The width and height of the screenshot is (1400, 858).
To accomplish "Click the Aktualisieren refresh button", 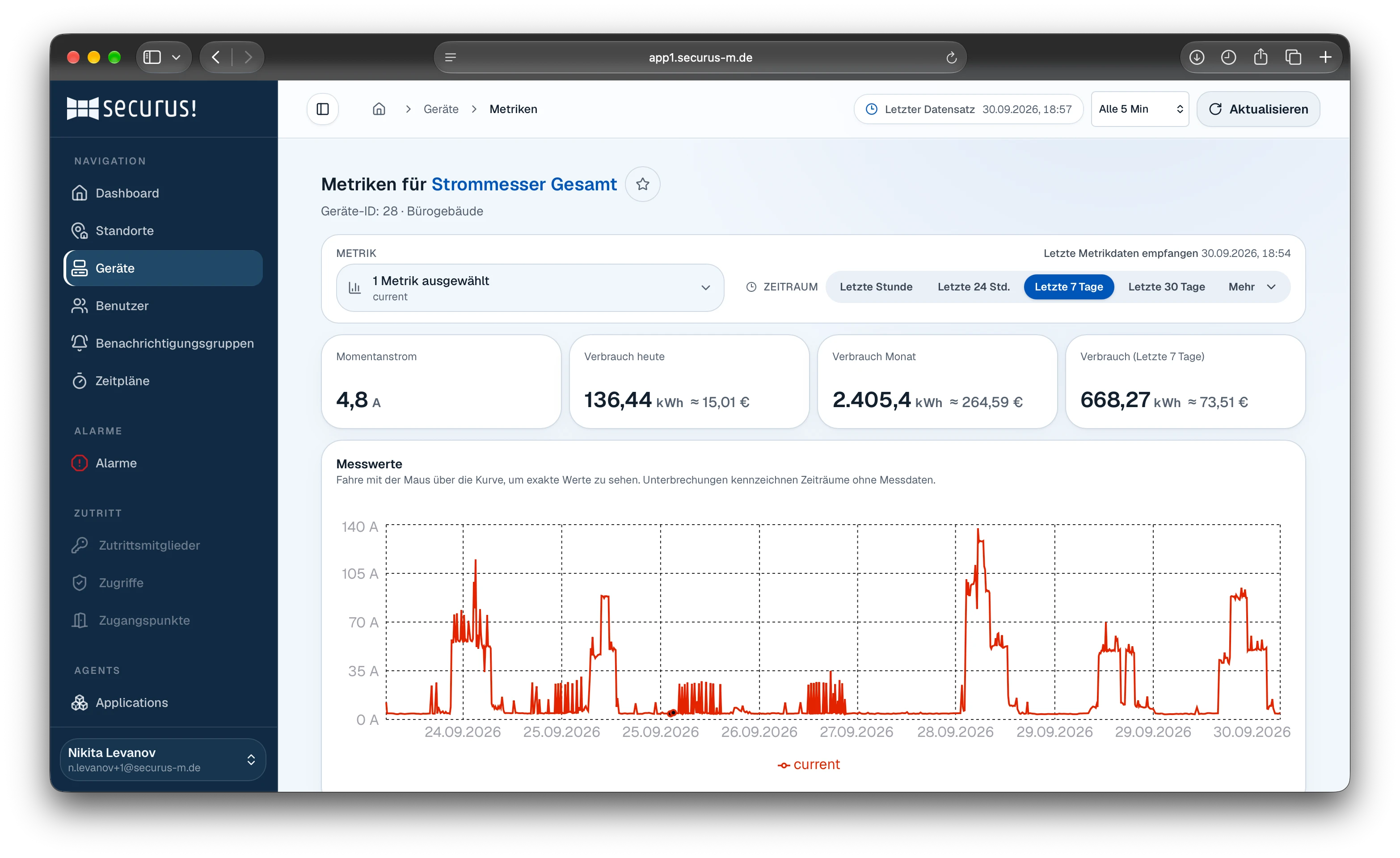I will point(1258,109).
